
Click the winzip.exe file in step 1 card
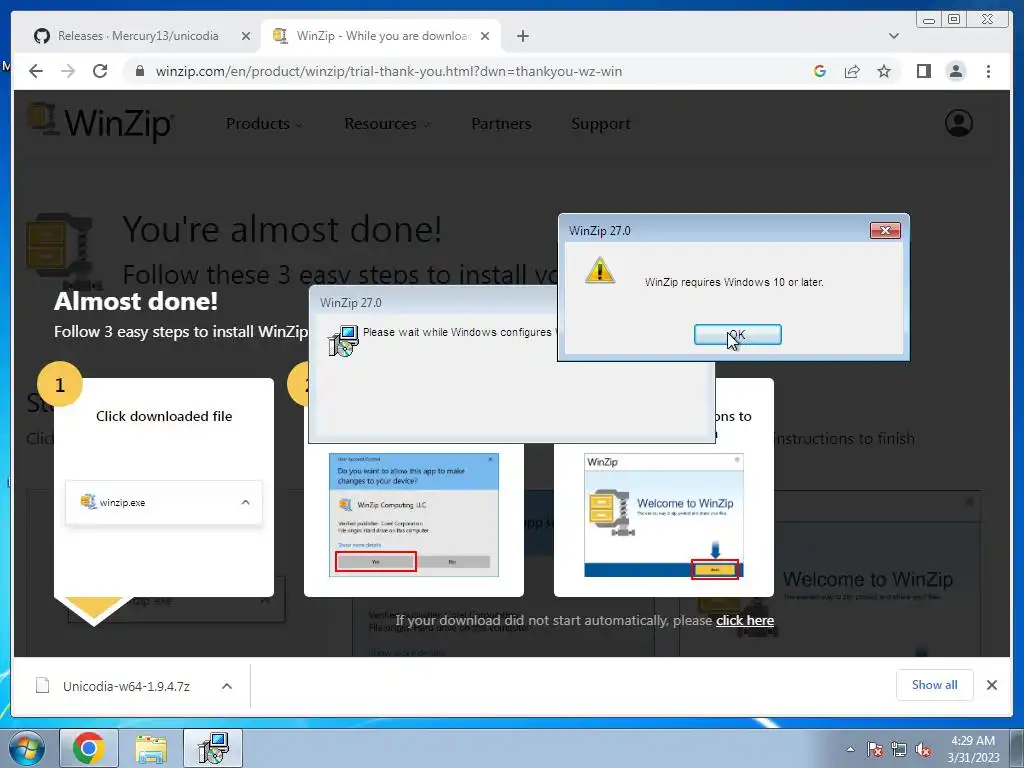164,502
